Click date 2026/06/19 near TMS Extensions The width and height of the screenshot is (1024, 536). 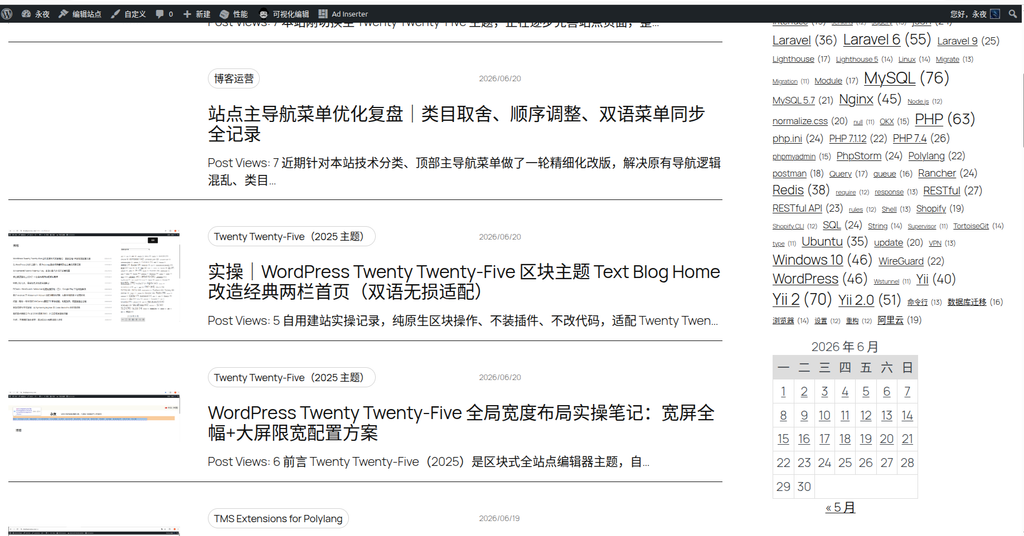pyautogui.click(x=500, y=518)
